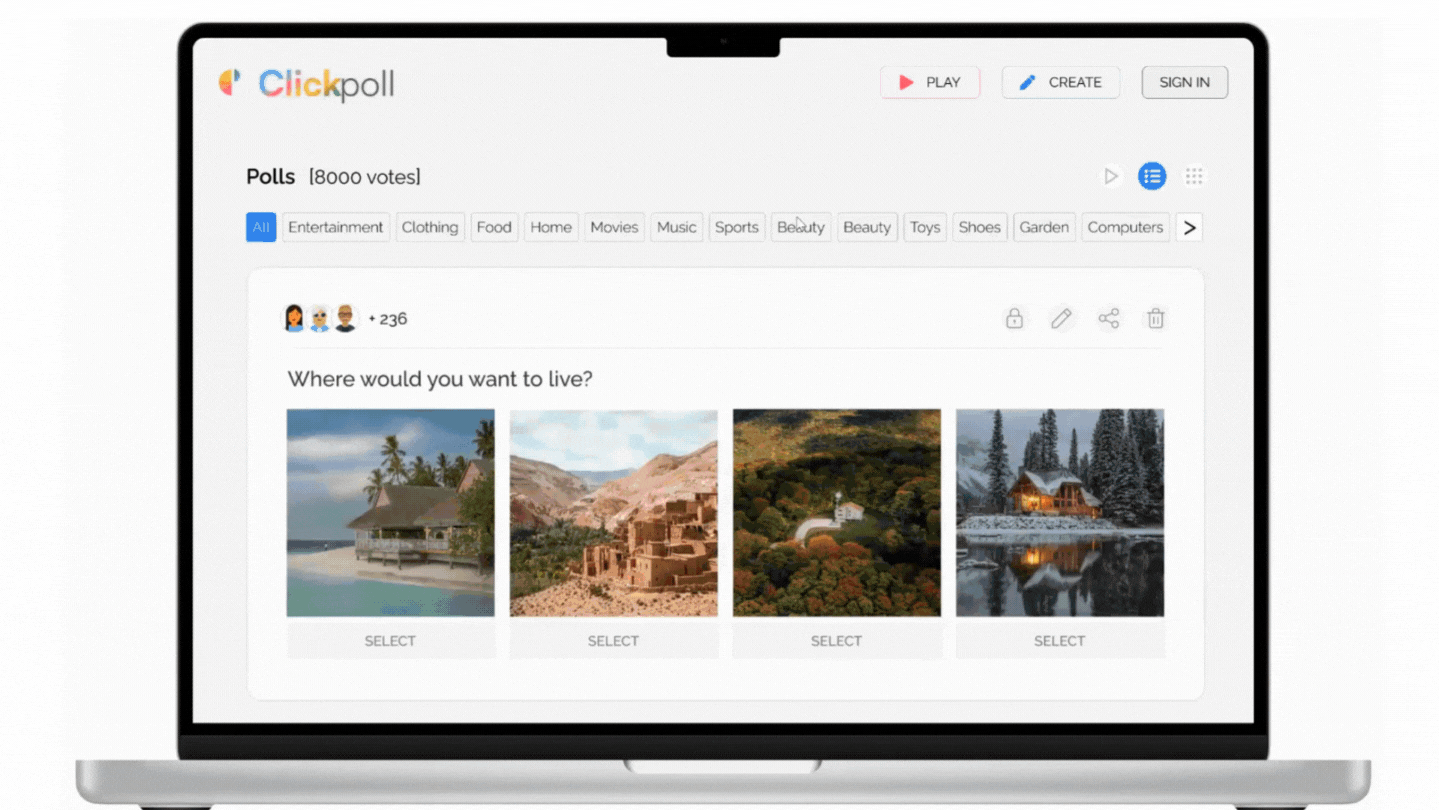Screen dimensions: 1439x810
Task: Select the beach house option
Action: click(x=390, y=641)
